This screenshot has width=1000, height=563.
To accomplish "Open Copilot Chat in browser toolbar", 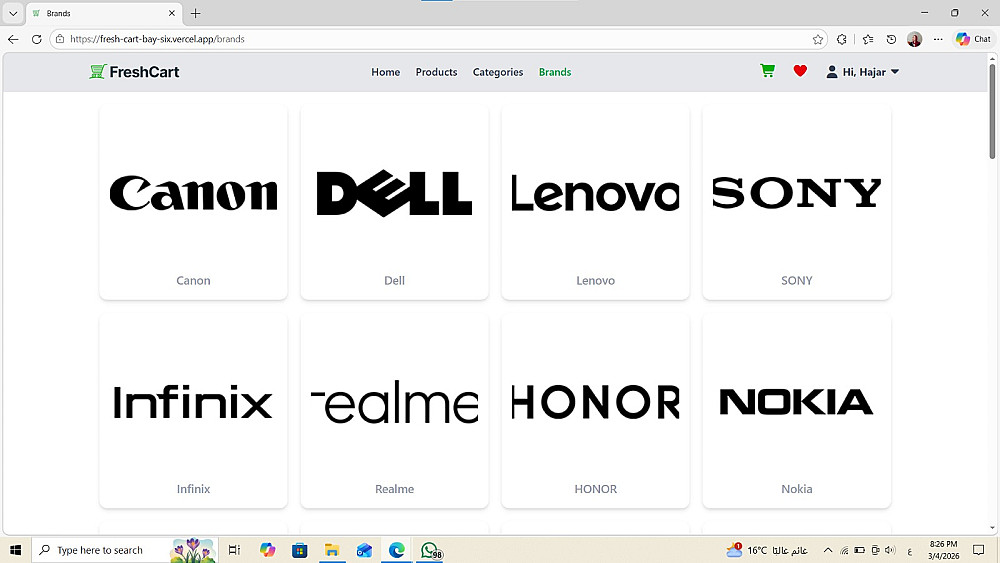I will [973, 39].
